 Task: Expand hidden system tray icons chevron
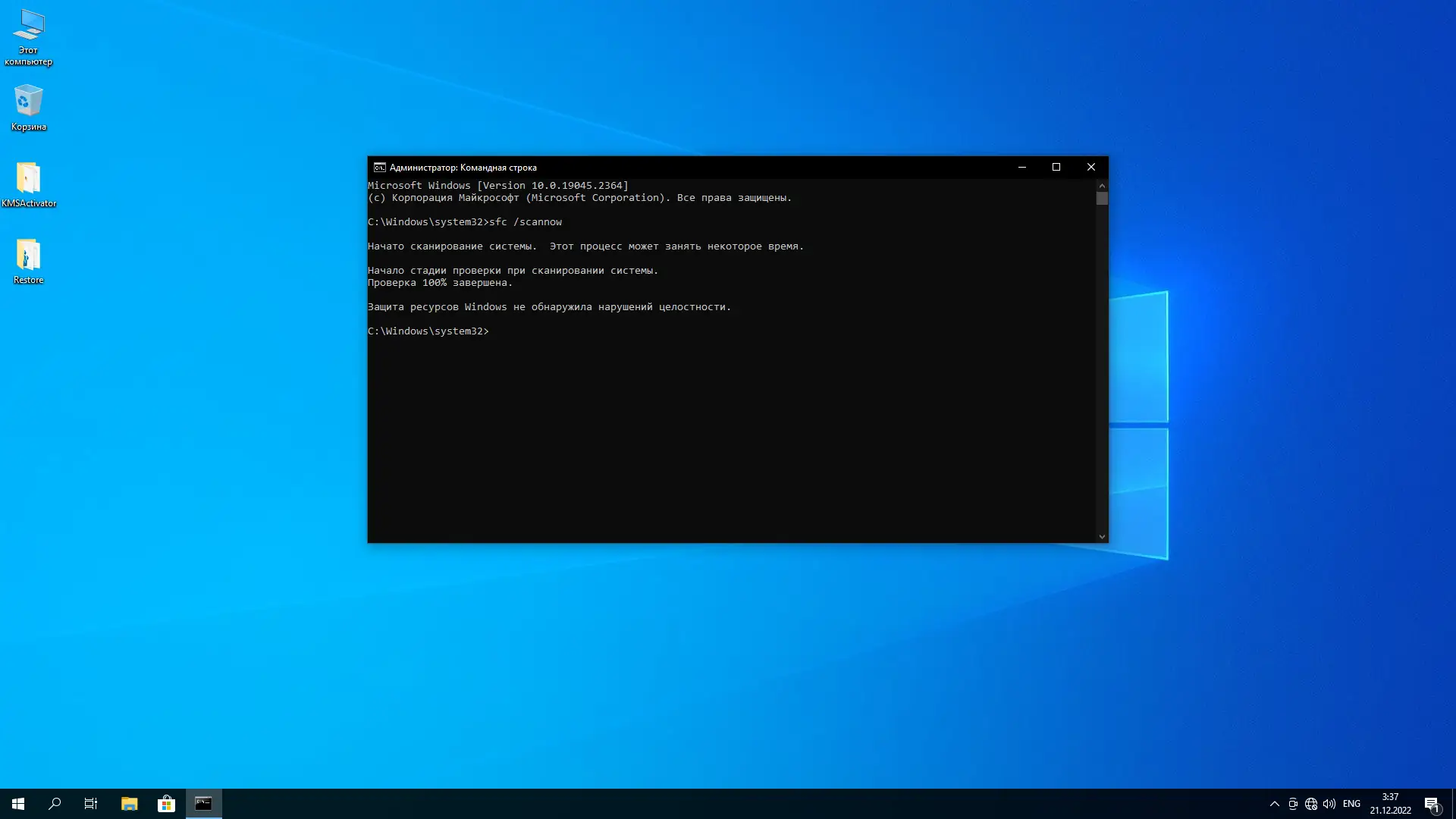[x=1275, y=804]
